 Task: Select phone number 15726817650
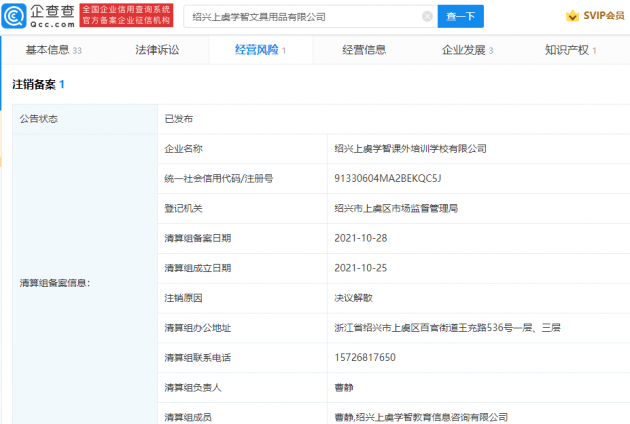click(x=365, y=358)
